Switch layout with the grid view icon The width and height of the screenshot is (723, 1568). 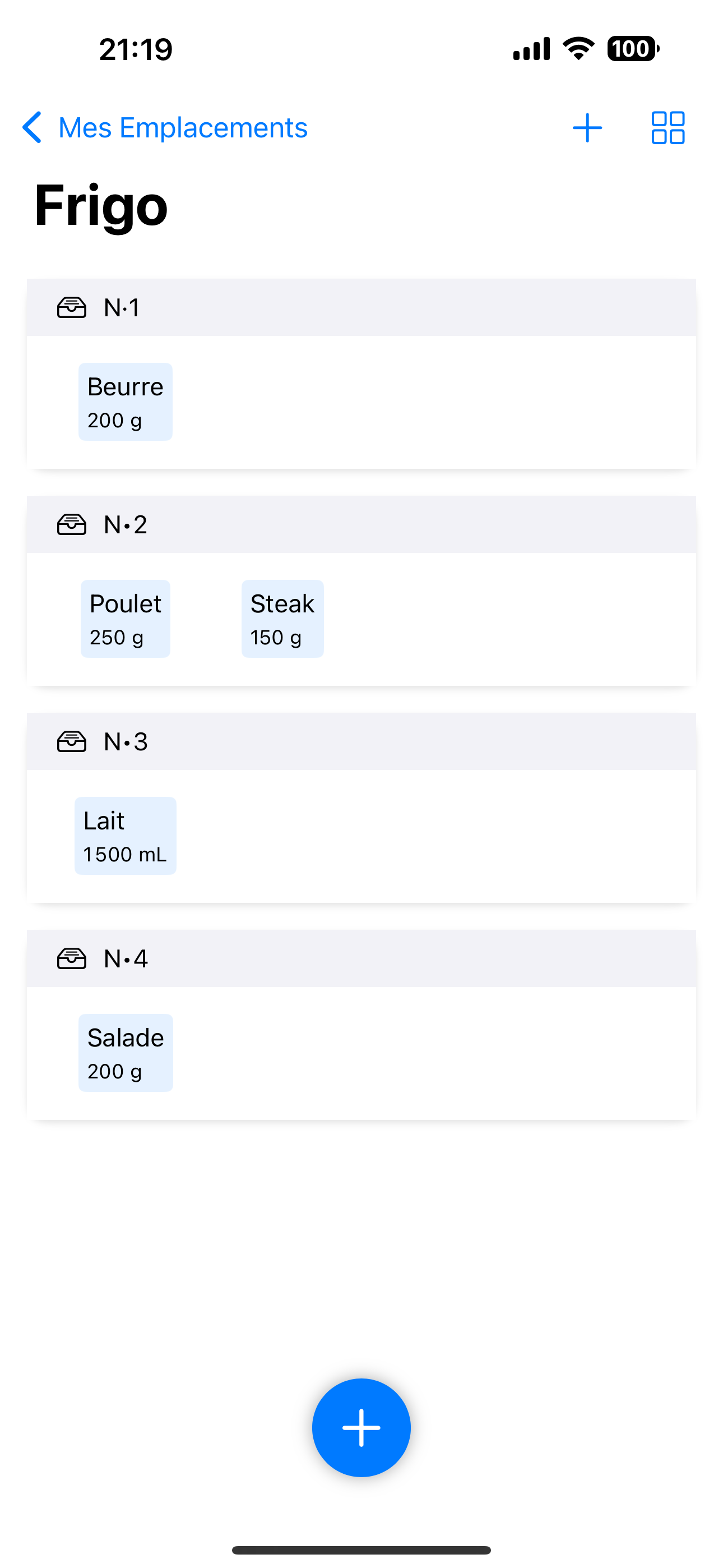pyautogui.click(x=668, y=128)
